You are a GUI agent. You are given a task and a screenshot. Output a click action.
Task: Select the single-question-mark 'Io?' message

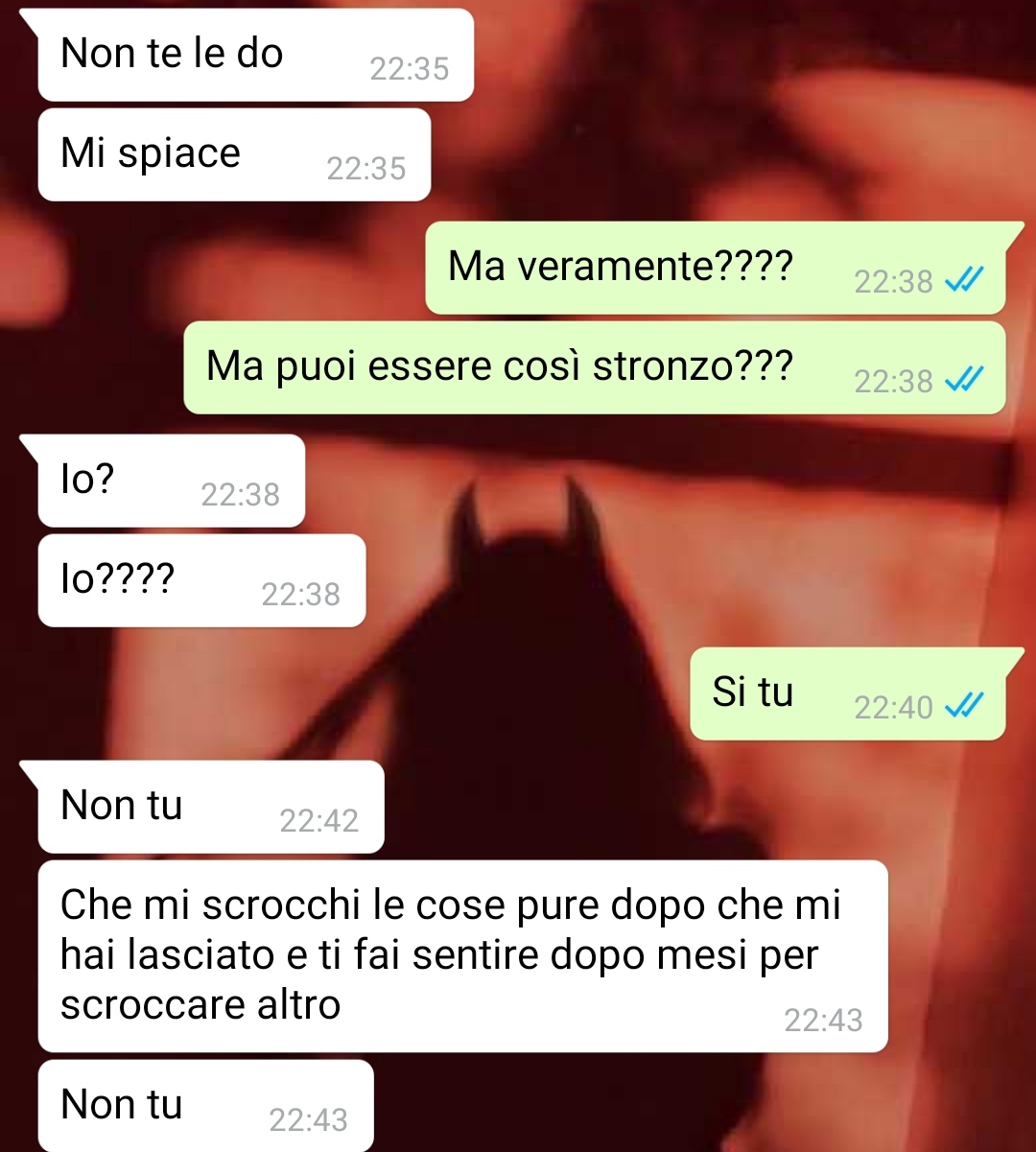tap(172, 481)
